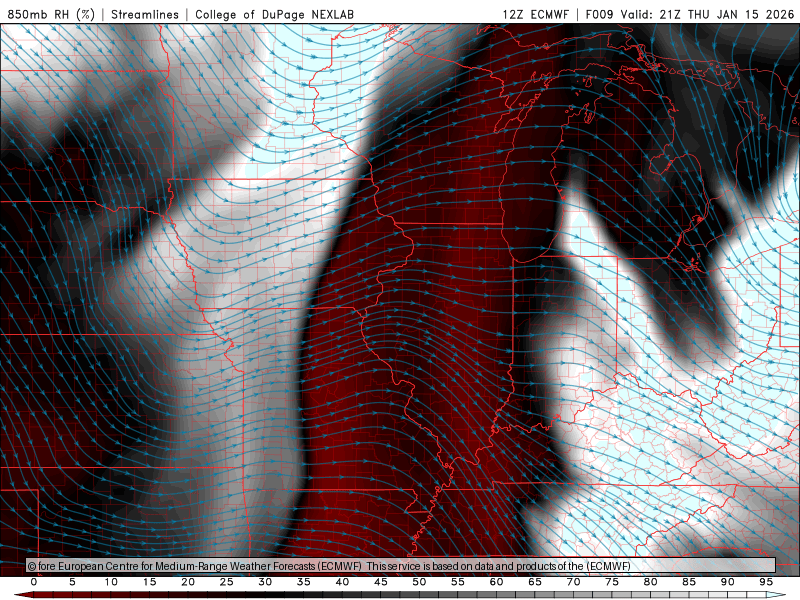The height and width of the screenshot is (600, 800).
Task: Click the '40' value on the RH scale
Action: 342,582
